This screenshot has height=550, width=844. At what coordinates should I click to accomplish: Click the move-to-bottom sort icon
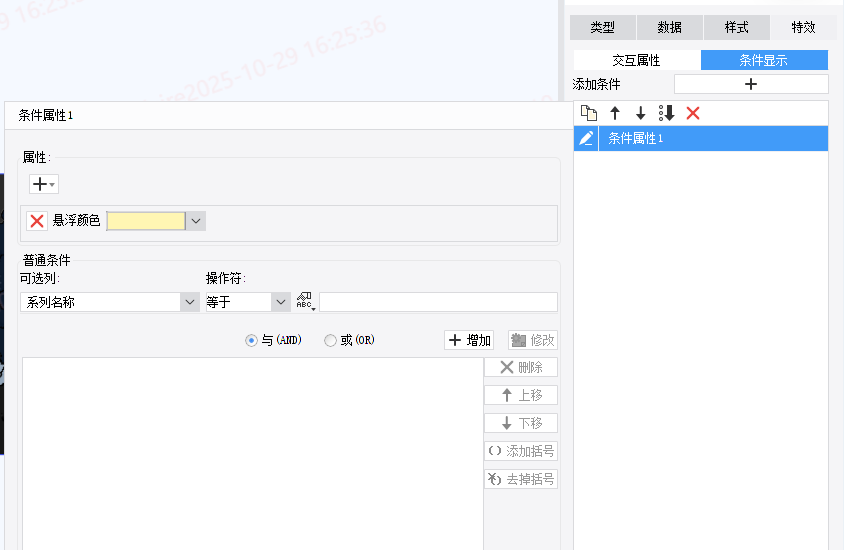[666, 113]
